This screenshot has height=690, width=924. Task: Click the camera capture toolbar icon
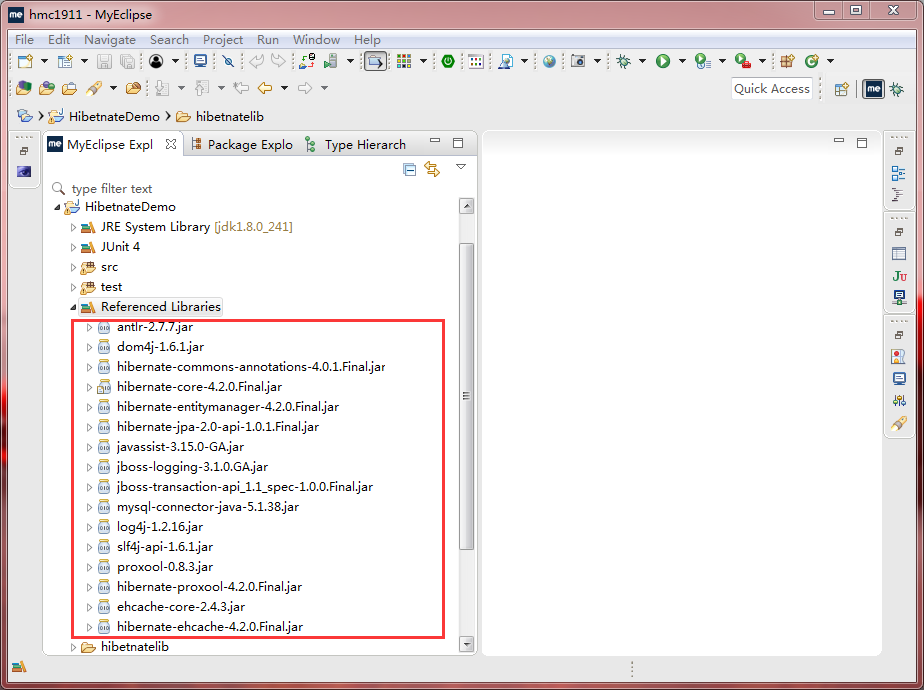(578, 61)
